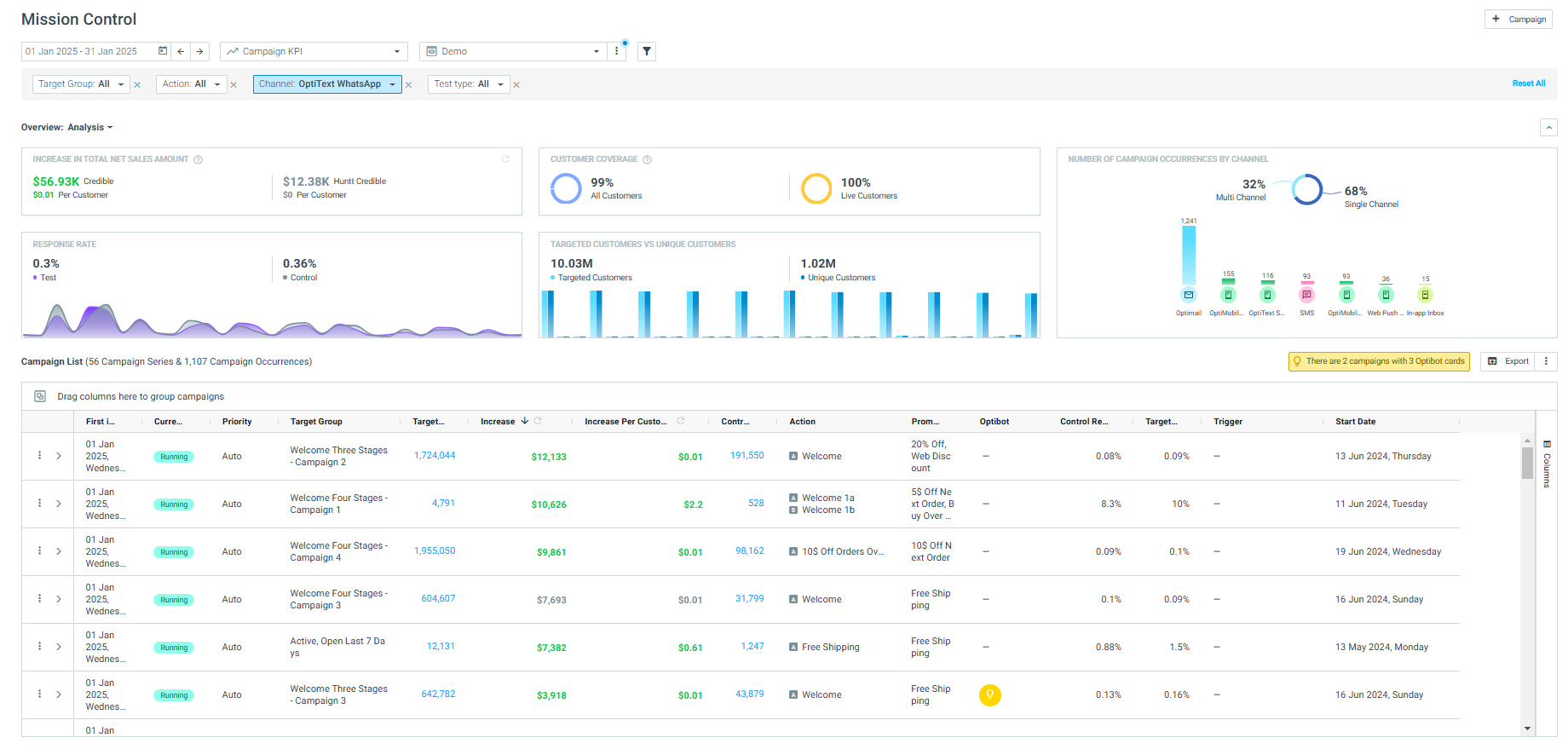Click Increase Per Customer column header

pyautogui.click(x=625, y=422)
